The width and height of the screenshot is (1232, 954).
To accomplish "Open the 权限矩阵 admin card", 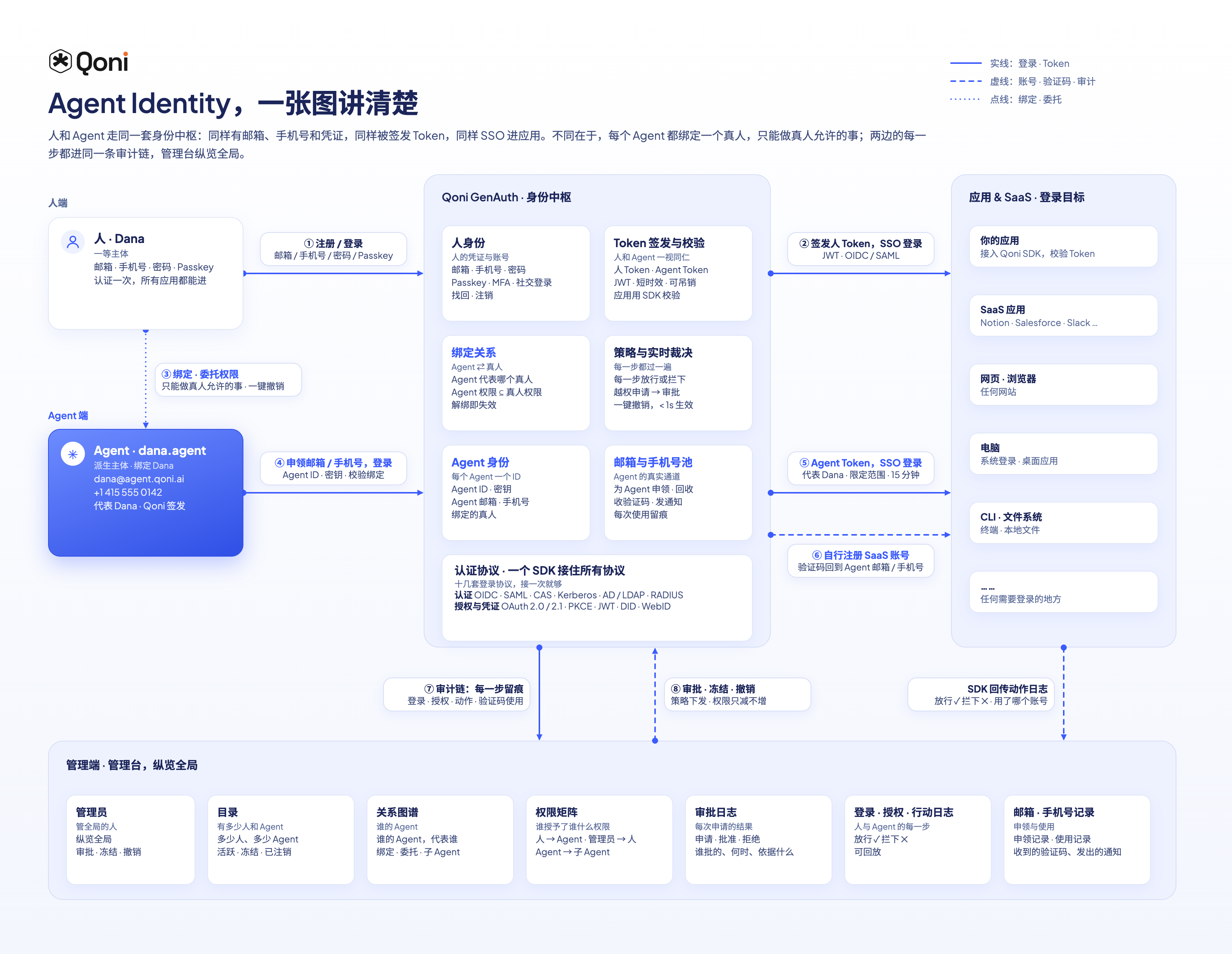I will point(599,839).
